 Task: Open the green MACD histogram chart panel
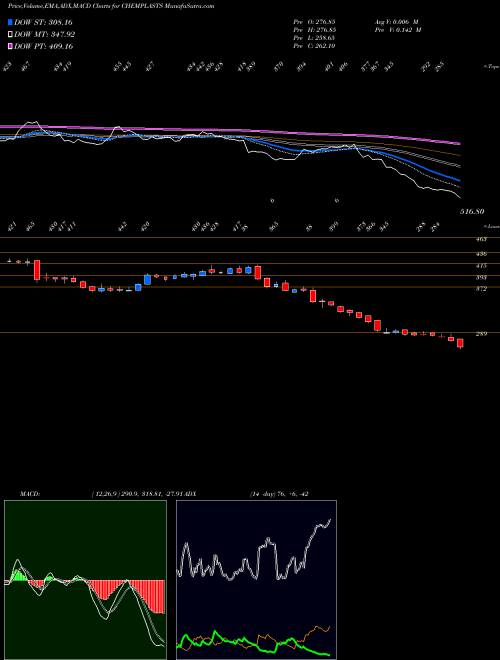pos(85,580)
